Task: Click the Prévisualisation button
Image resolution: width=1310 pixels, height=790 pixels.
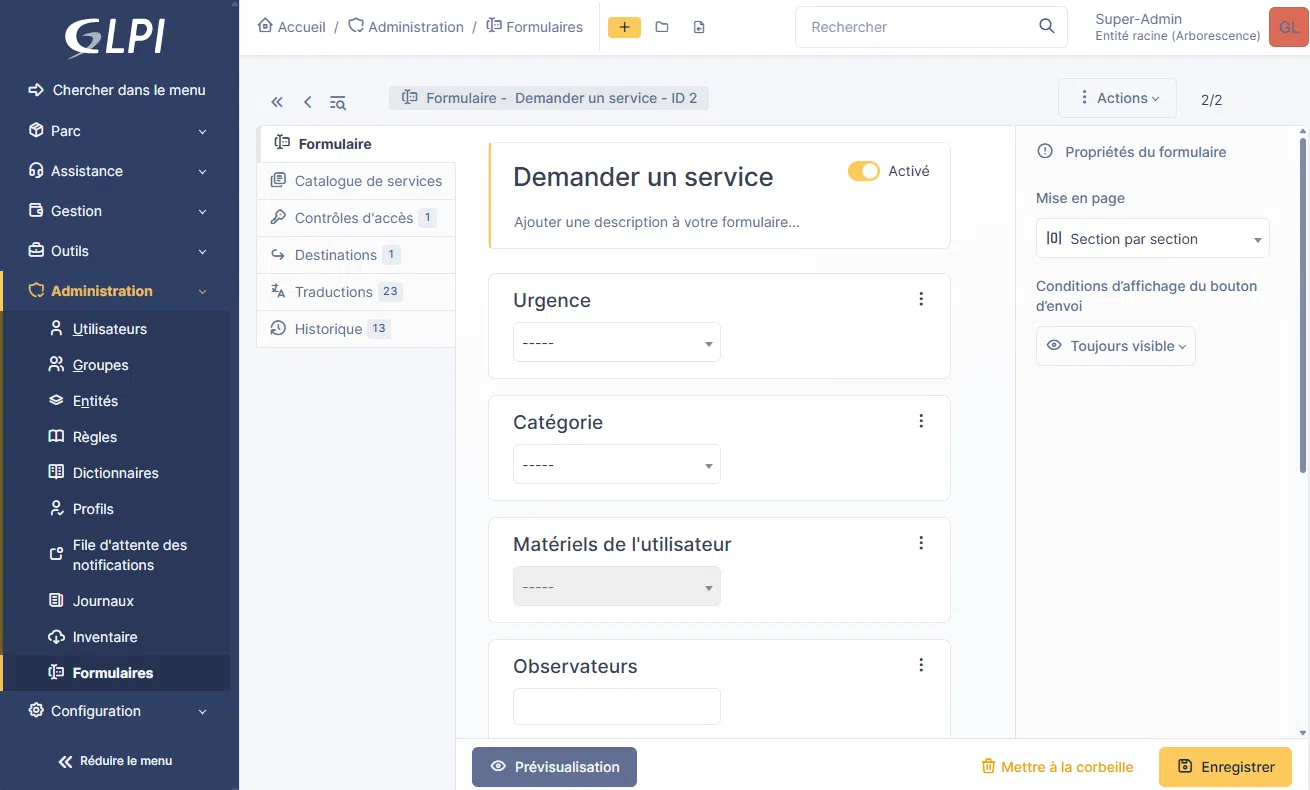Action: [x=554, y=767]
